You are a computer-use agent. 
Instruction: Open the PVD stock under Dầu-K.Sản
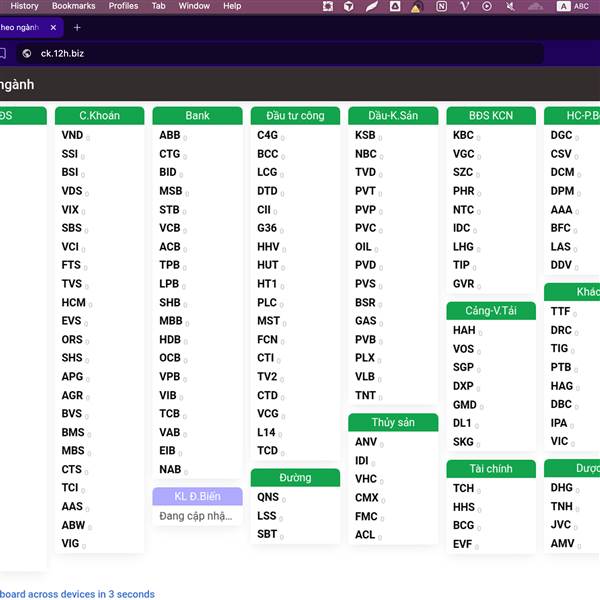(x=365, y=265)
